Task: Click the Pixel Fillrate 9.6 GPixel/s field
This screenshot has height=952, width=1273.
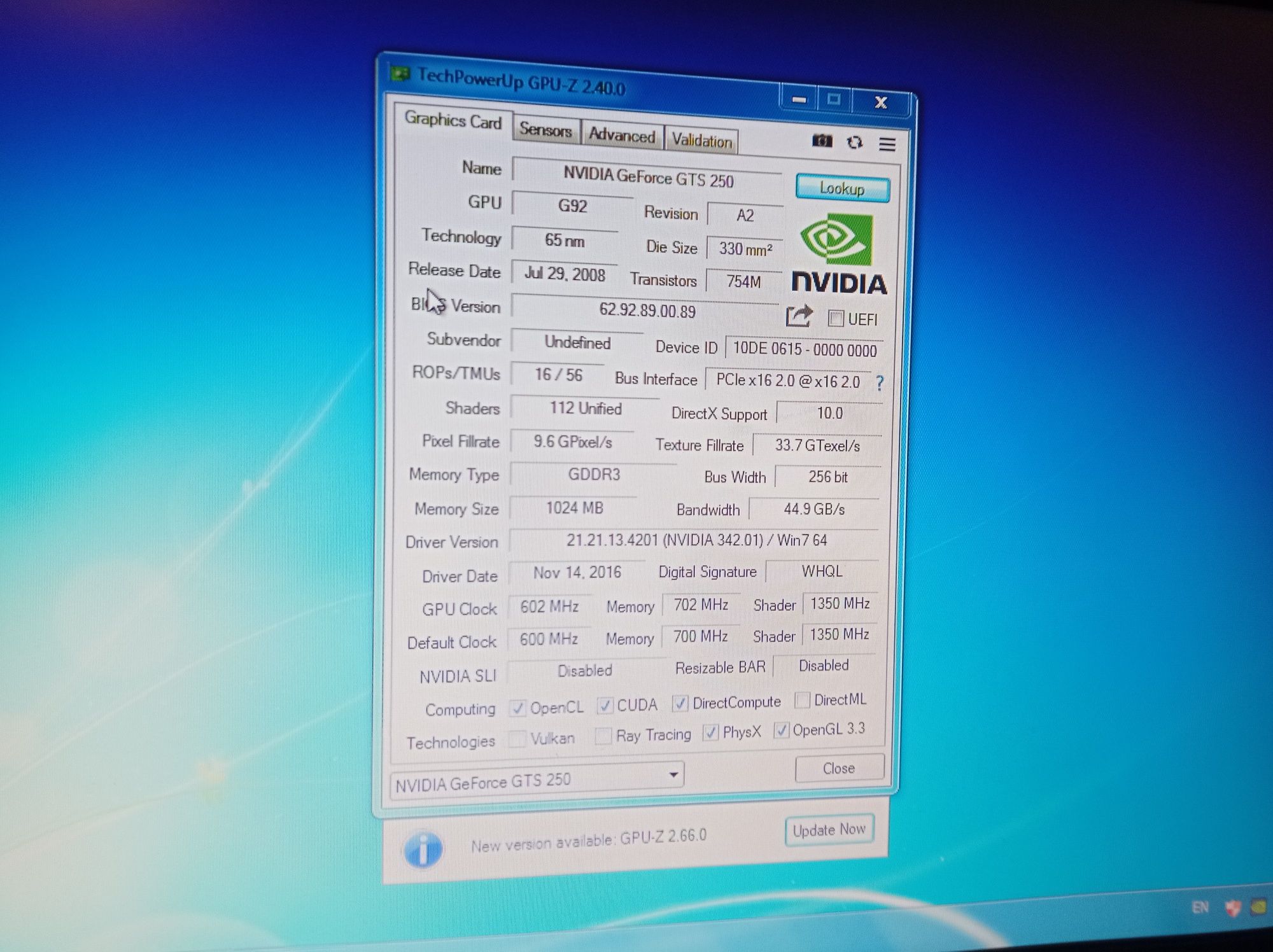Action: [x=572, y=442]
